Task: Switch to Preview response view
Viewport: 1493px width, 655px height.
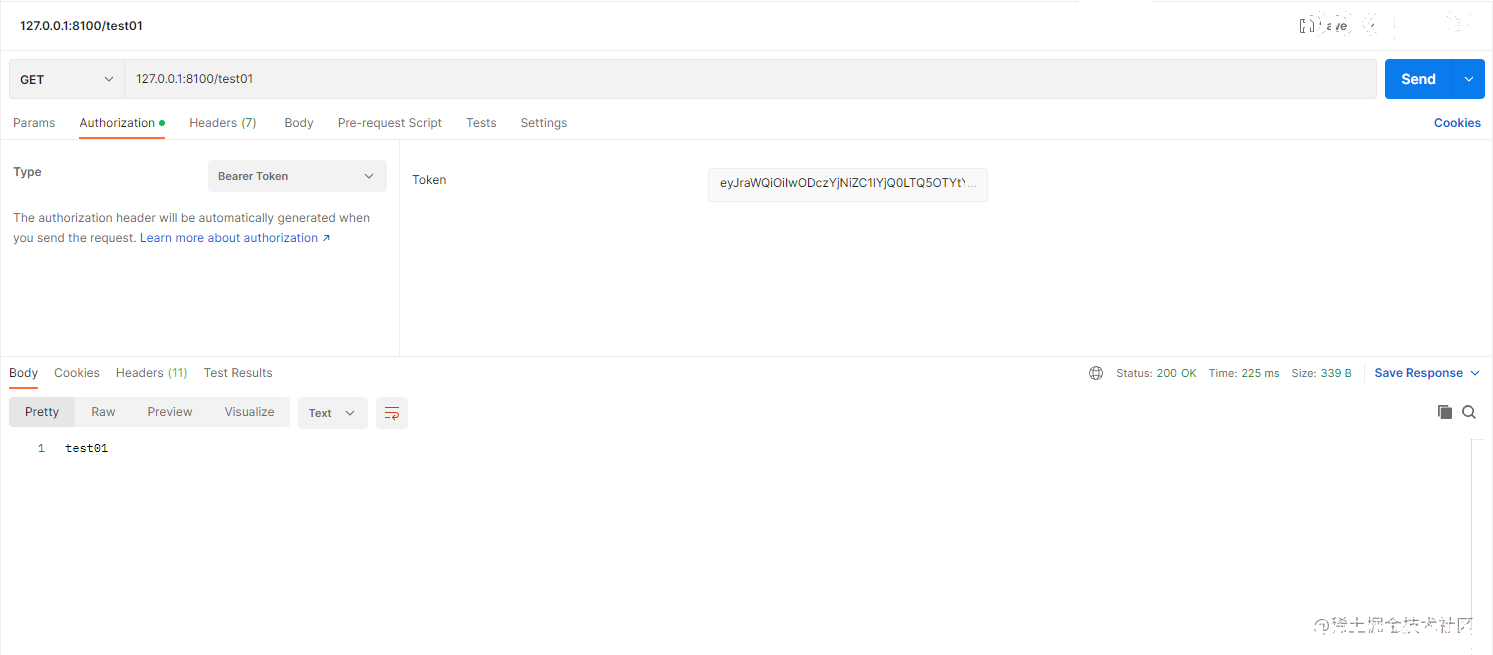Action: (170, 412)
